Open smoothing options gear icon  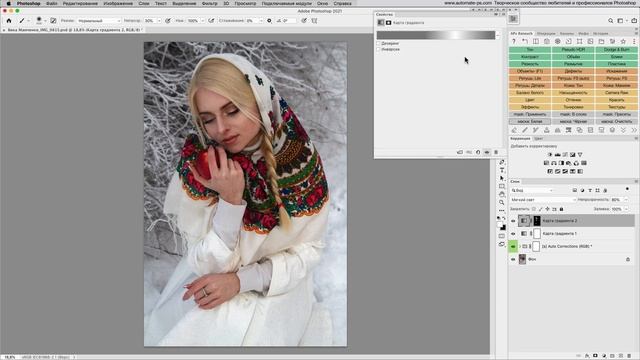click(x=269, y=20)
